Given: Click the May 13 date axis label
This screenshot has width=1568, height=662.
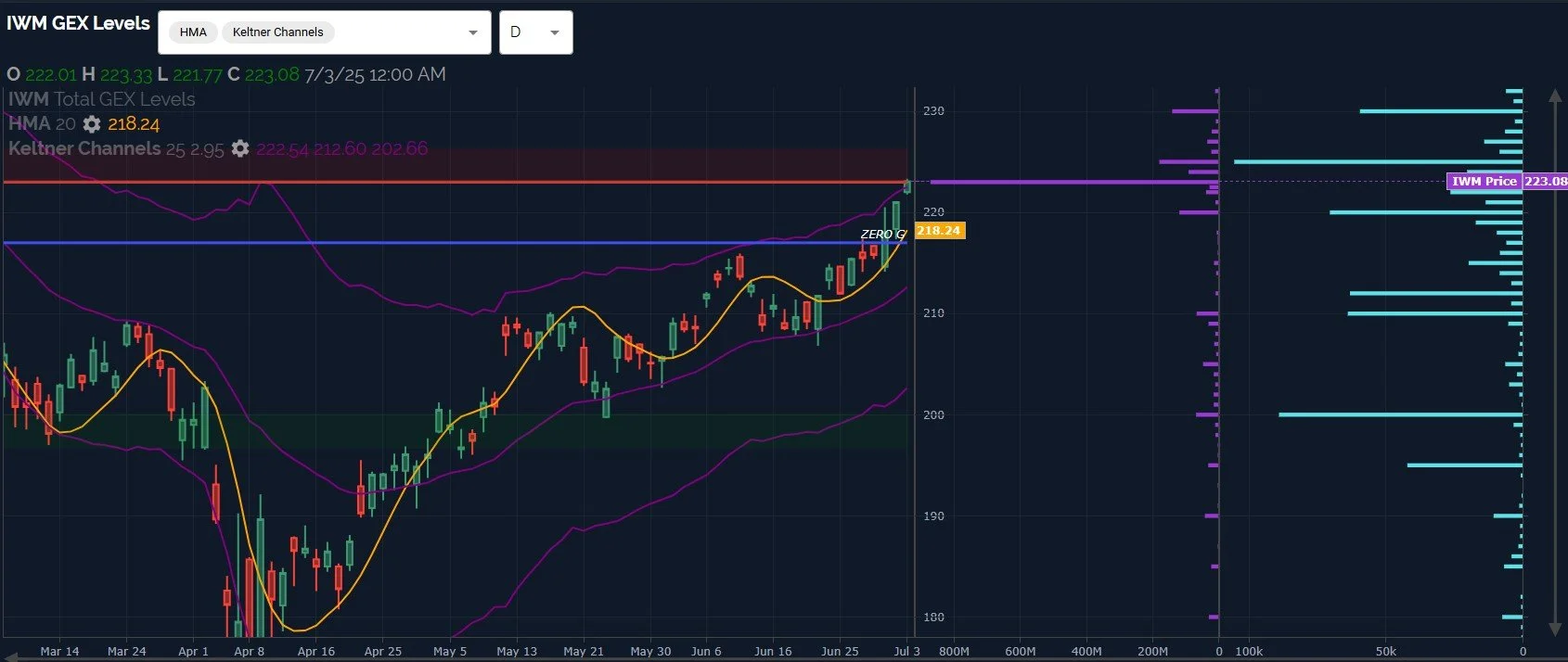Looking at the screenshot, I should 517,652.
